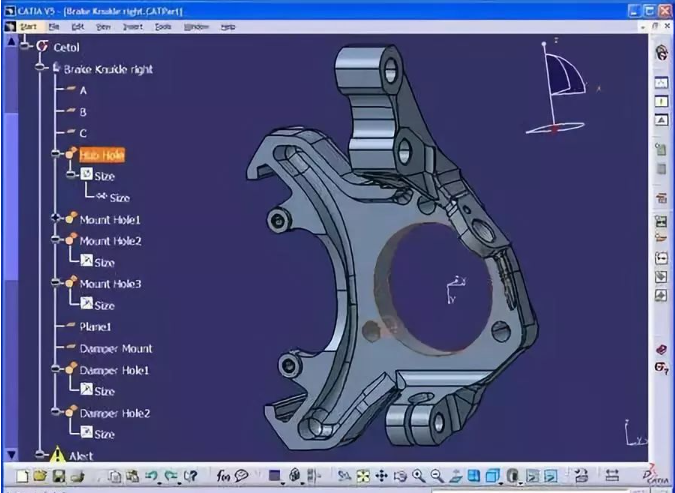The width and height of the screenshot is (675, 493).
Task: Open the Window menu
Action: point(196,27)
